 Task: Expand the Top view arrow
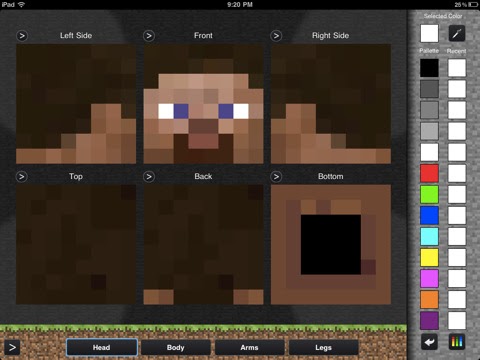pos(22,176)
